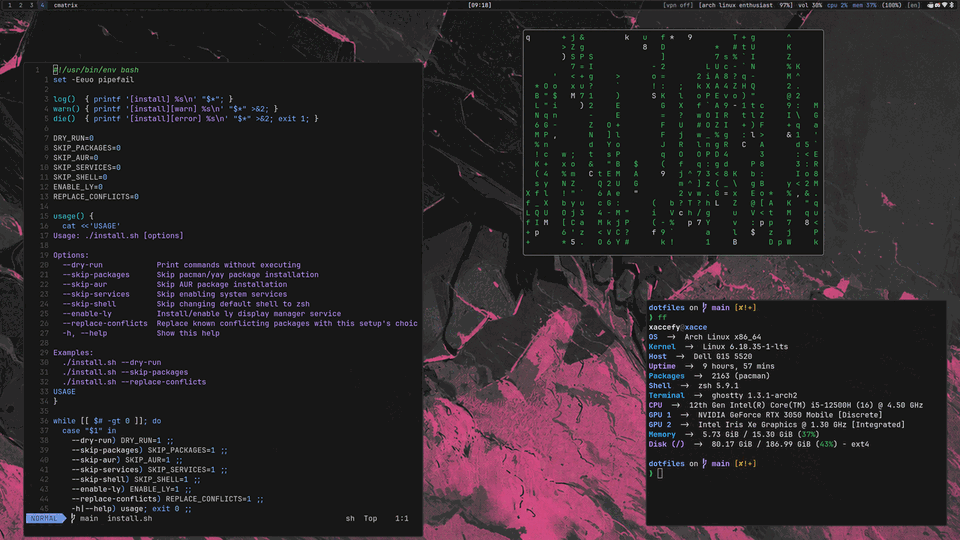Click the ff command in the terminal
960x540 pixels.
(x=662, y=318)
